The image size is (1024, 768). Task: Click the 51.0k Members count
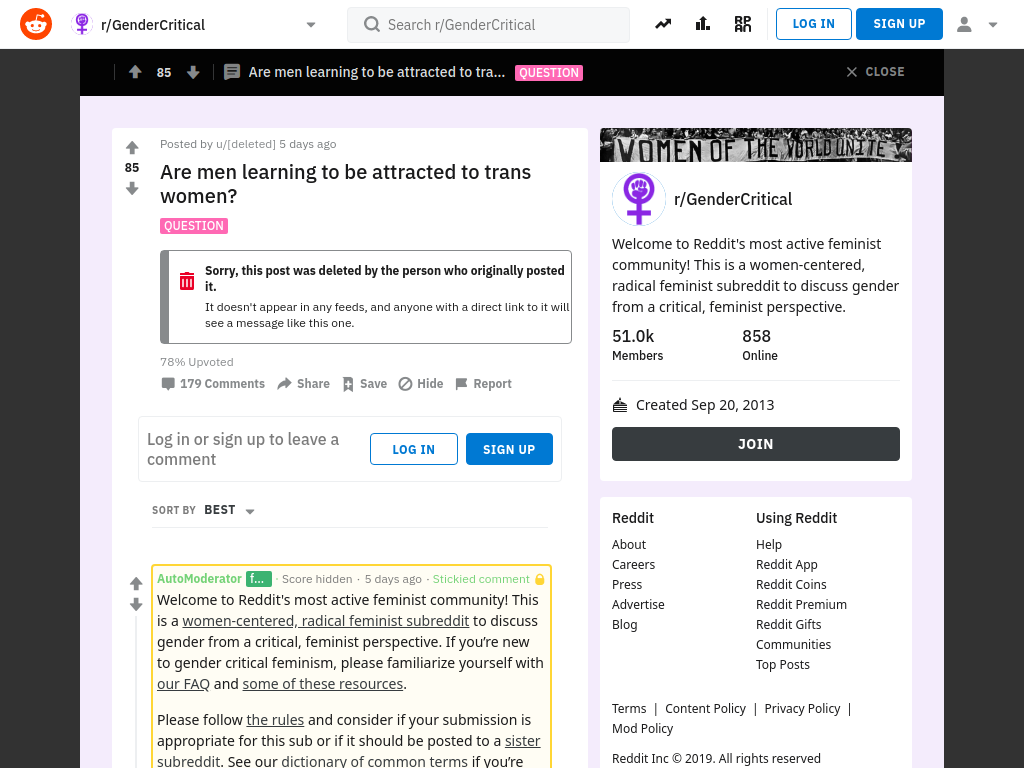pos(637,345)
